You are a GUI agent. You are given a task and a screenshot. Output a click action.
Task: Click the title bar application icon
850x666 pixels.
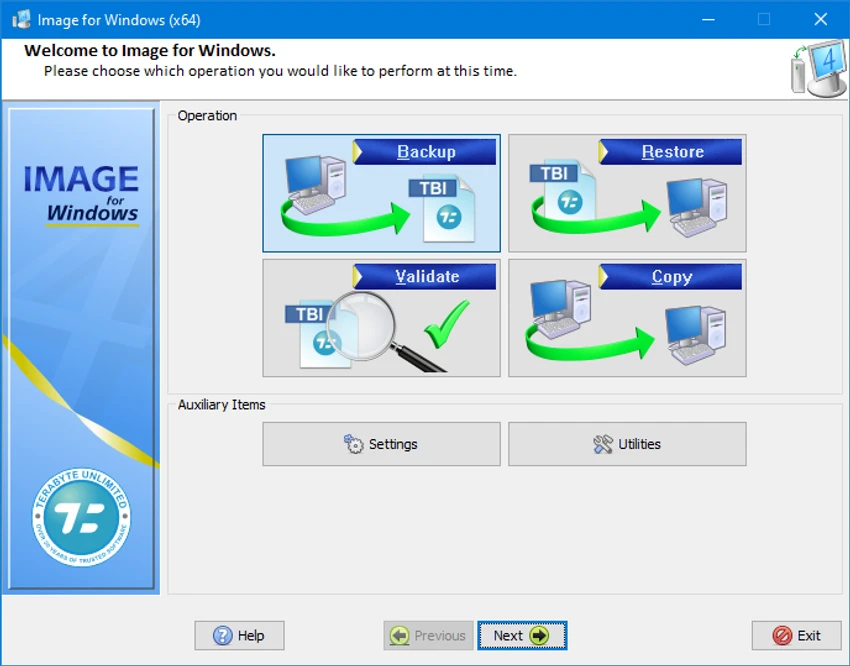(21, 20)
